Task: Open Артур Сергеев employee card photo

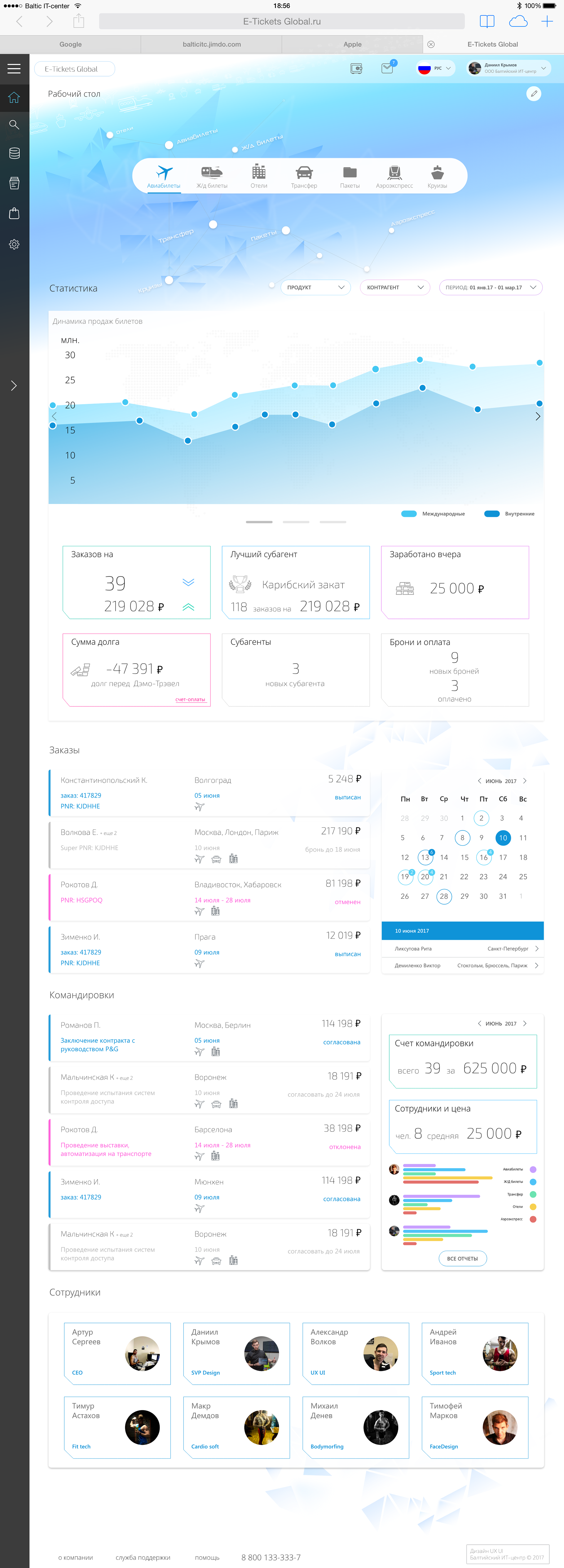Action: click(x=142, y=1354)
